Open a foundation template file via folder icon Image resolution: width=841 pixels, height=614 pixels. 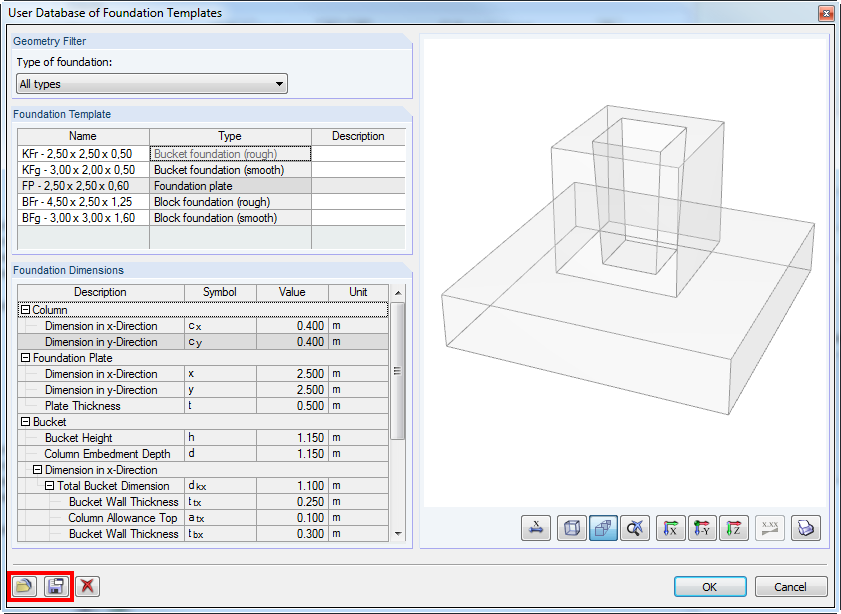(x=24, y=586)
